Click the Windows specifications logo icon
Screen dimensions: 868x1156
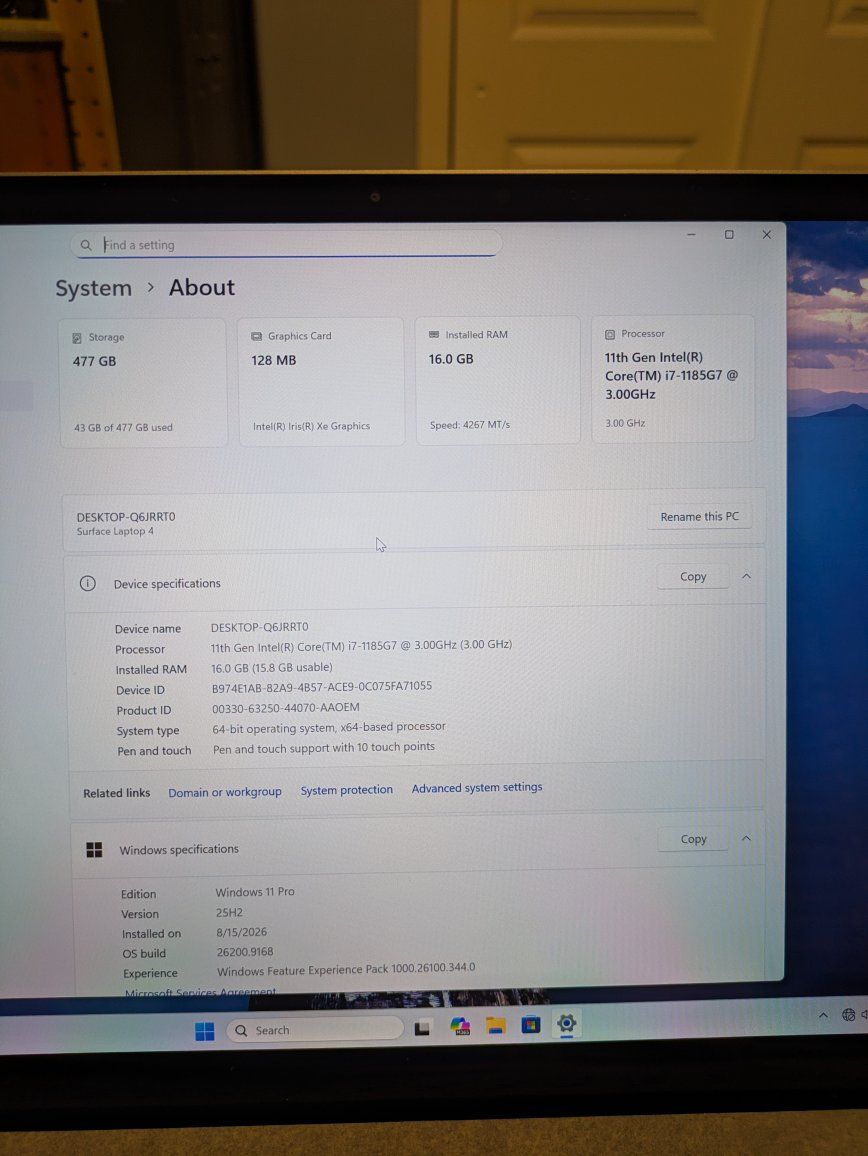tap(94, 849)
